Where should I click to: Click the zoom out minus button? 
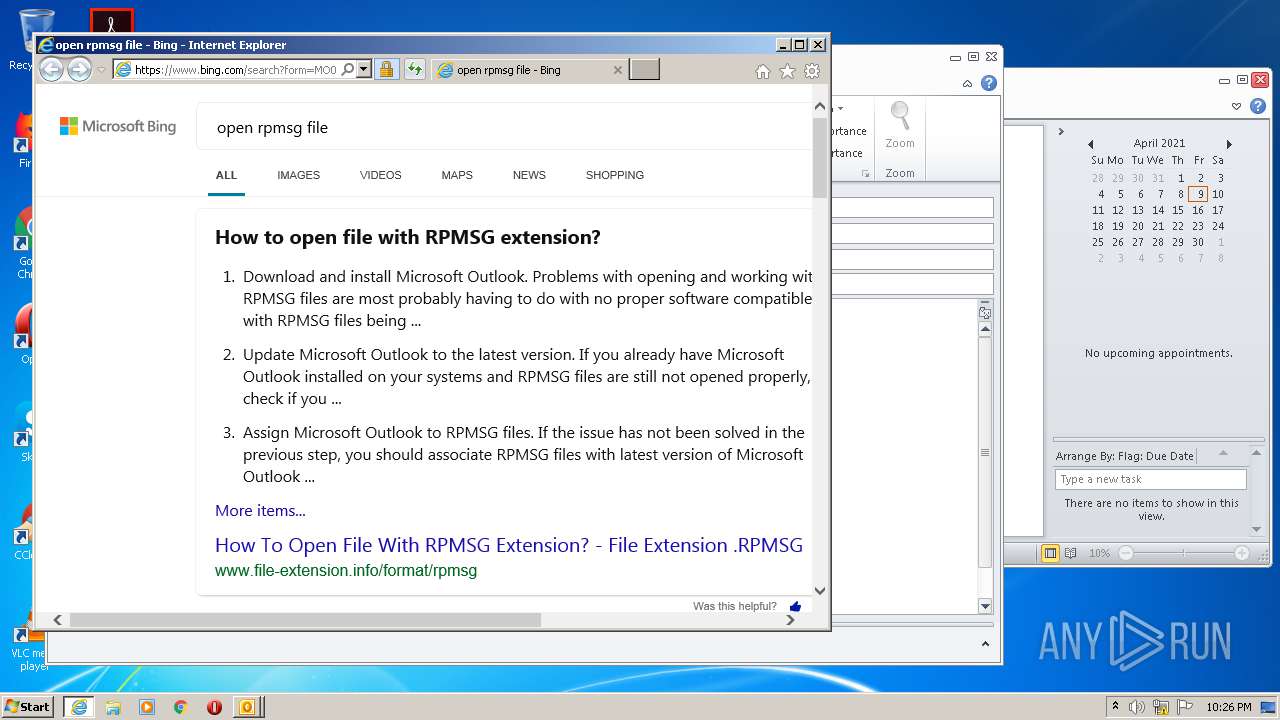click(1126, 553)
